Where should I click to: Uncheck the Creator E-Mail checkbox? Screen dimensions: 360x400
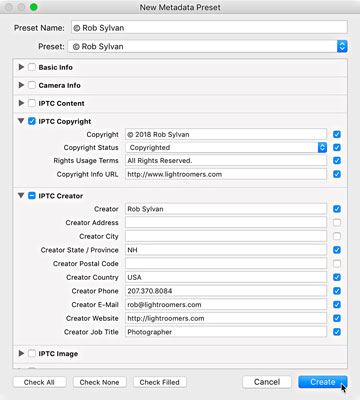[337, 305]
